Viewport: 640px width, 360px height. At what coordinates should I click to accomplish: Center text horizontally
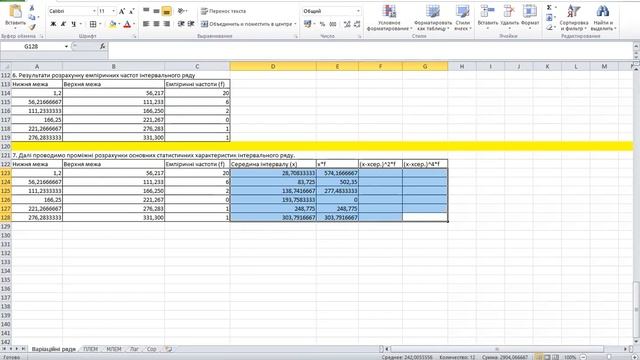pos(156,24)
